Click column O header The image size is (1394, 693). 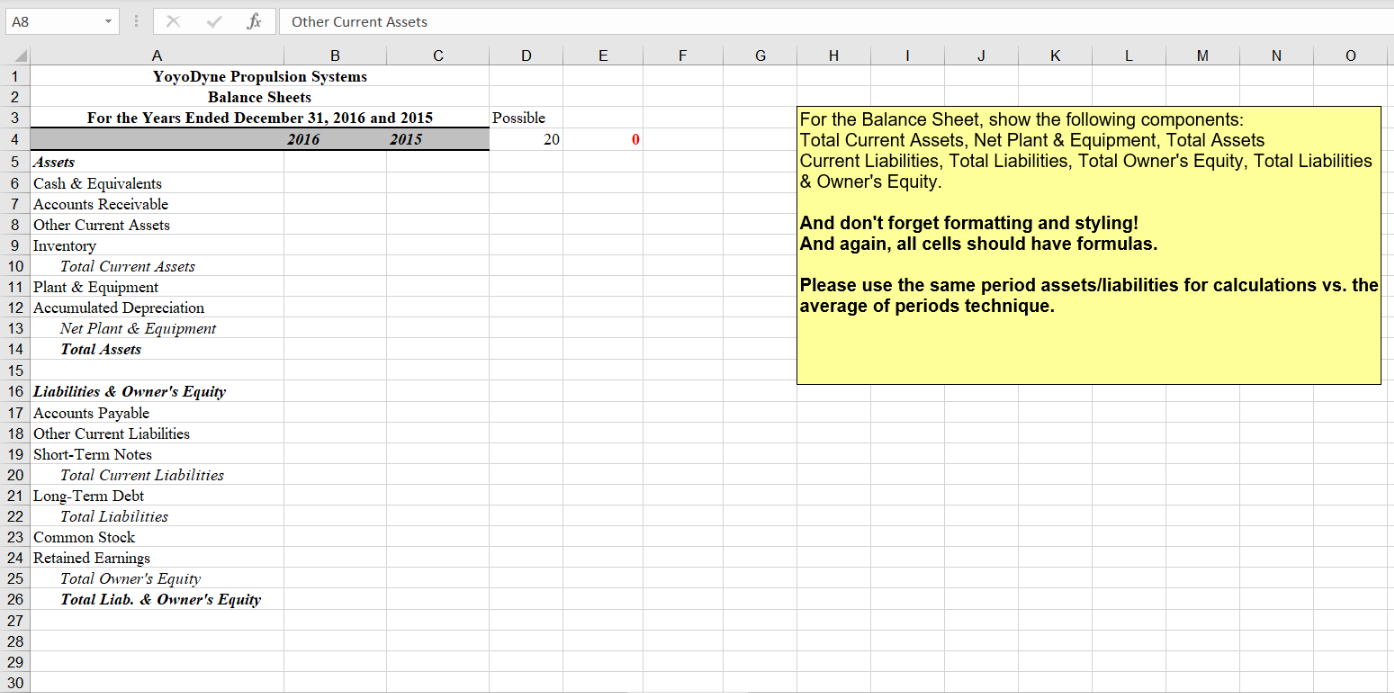click(x=1349, y=55)
